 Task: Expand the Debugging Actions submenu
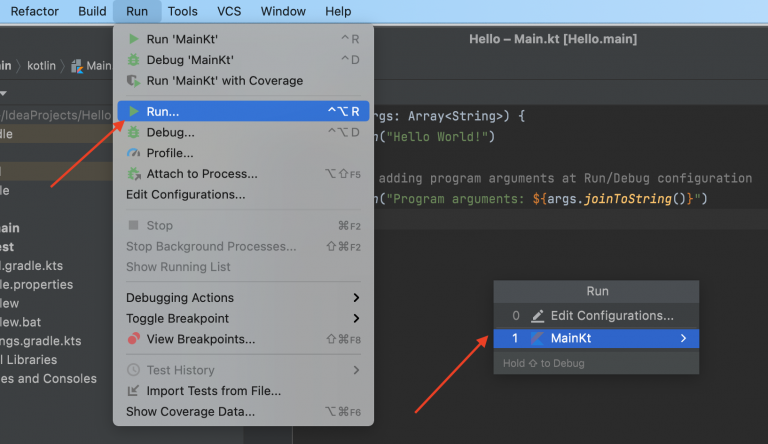click(356, 298)
